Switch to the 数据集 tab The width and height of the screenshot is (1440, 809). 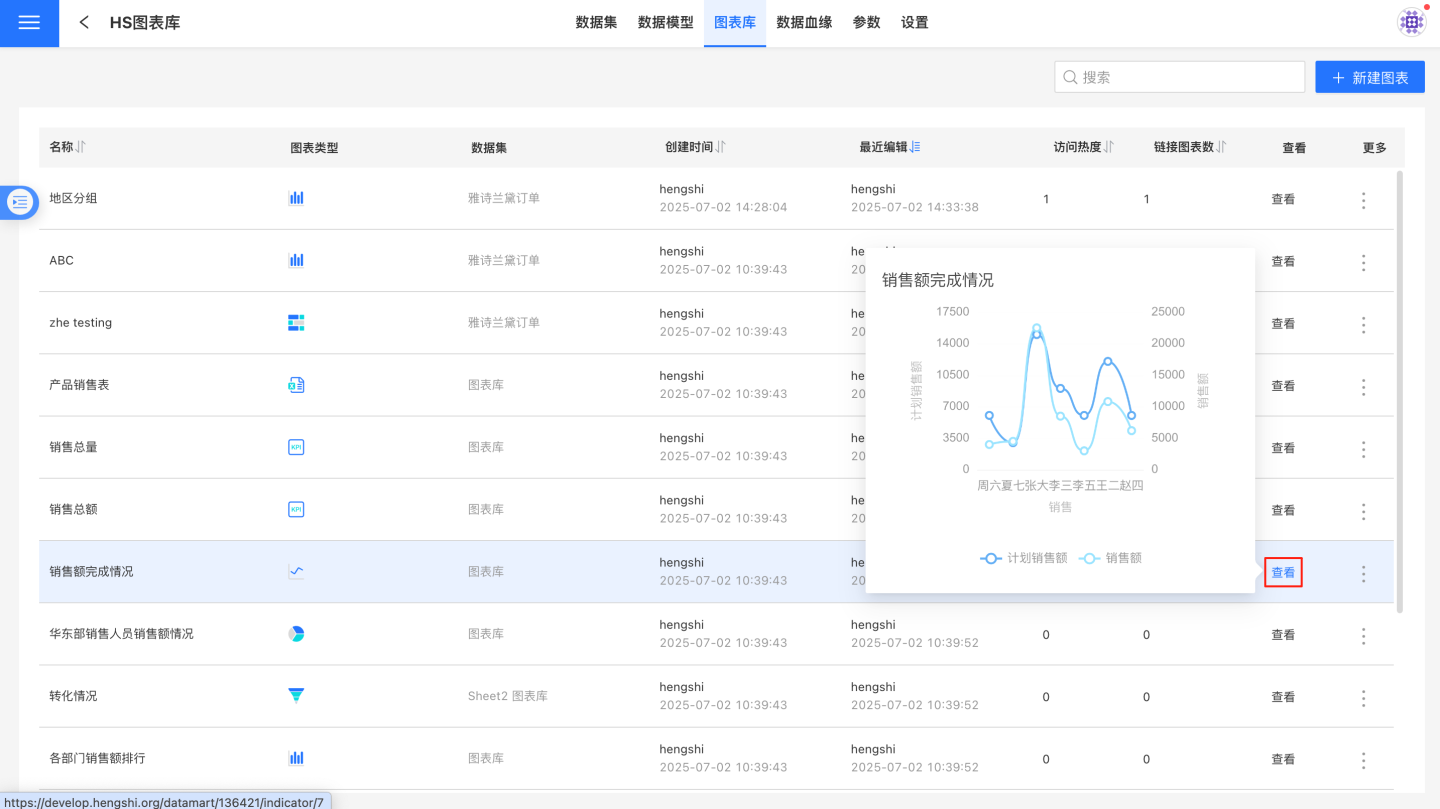[x=596, y=22]
